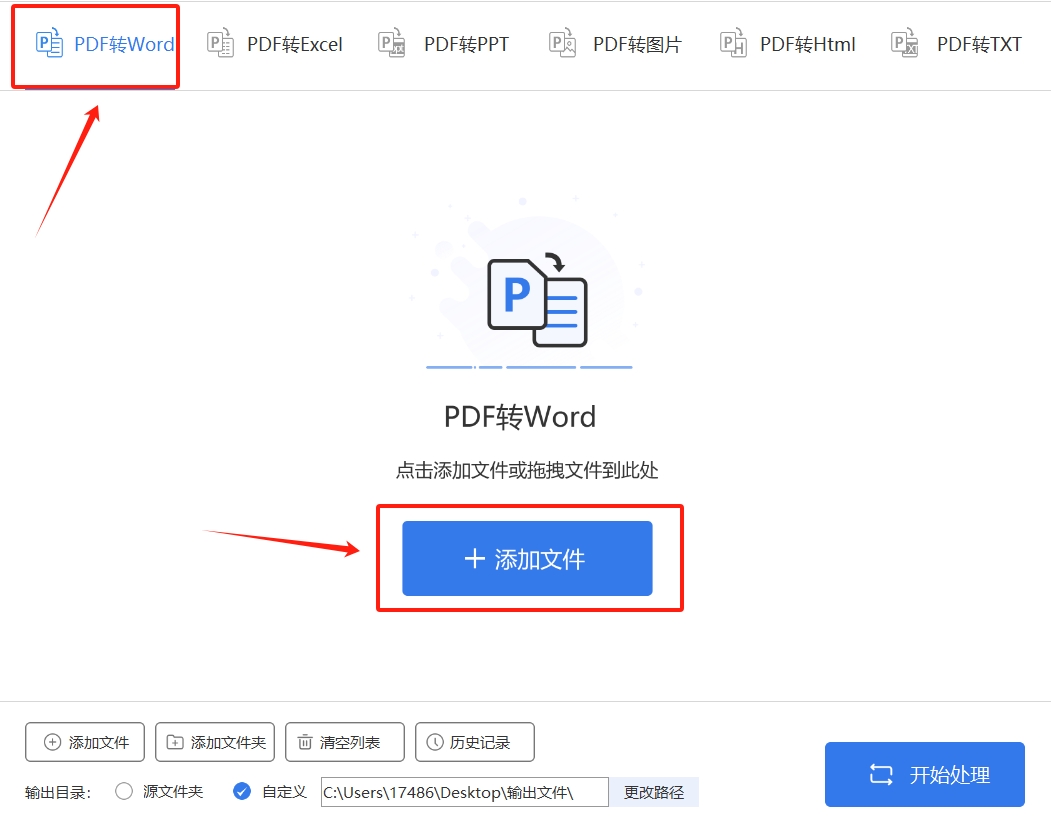Open the 清空列表 option

[x=345, y=742]
